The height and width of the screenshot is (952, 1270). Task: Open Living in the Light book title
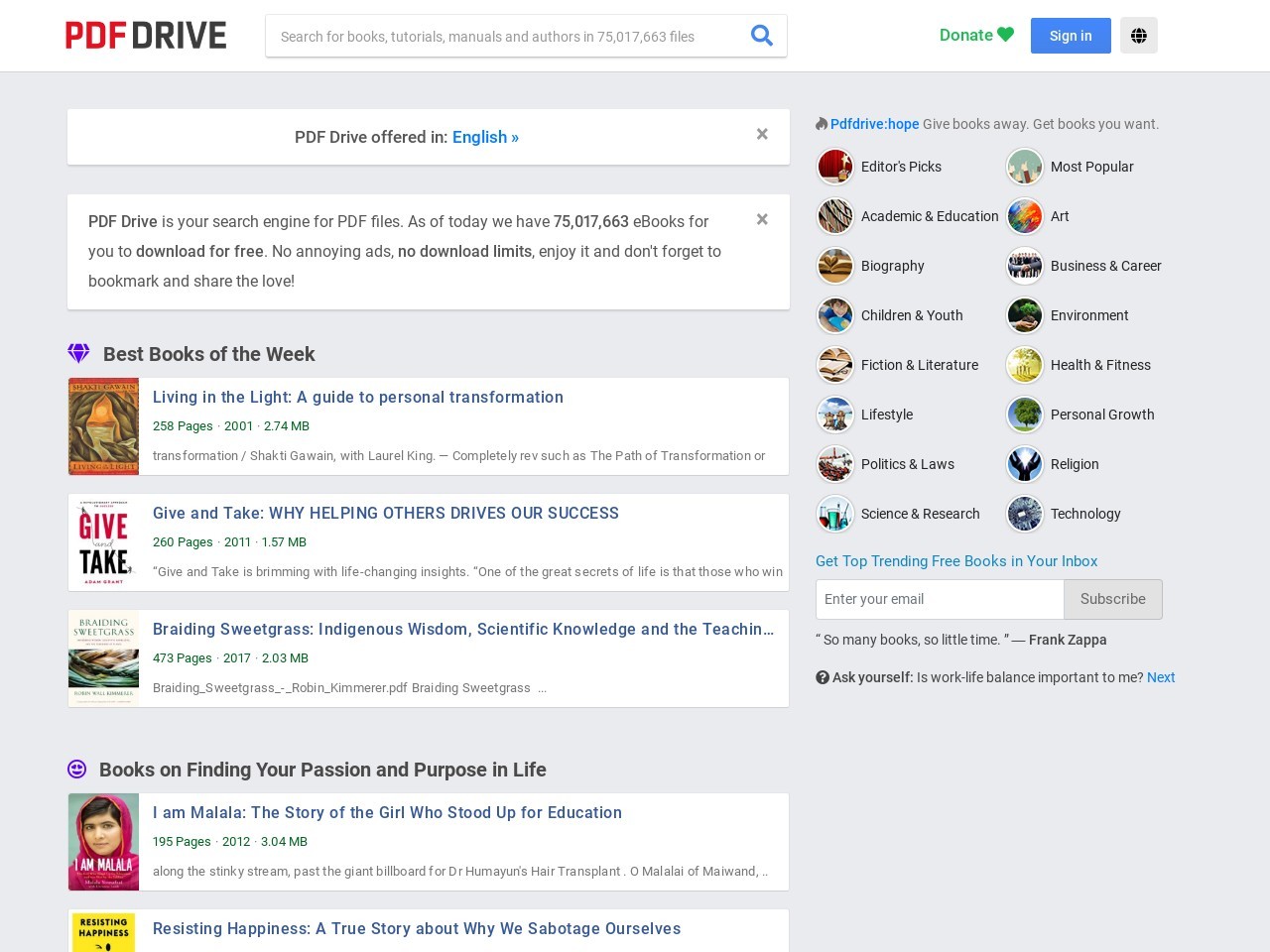coord(358,397)
